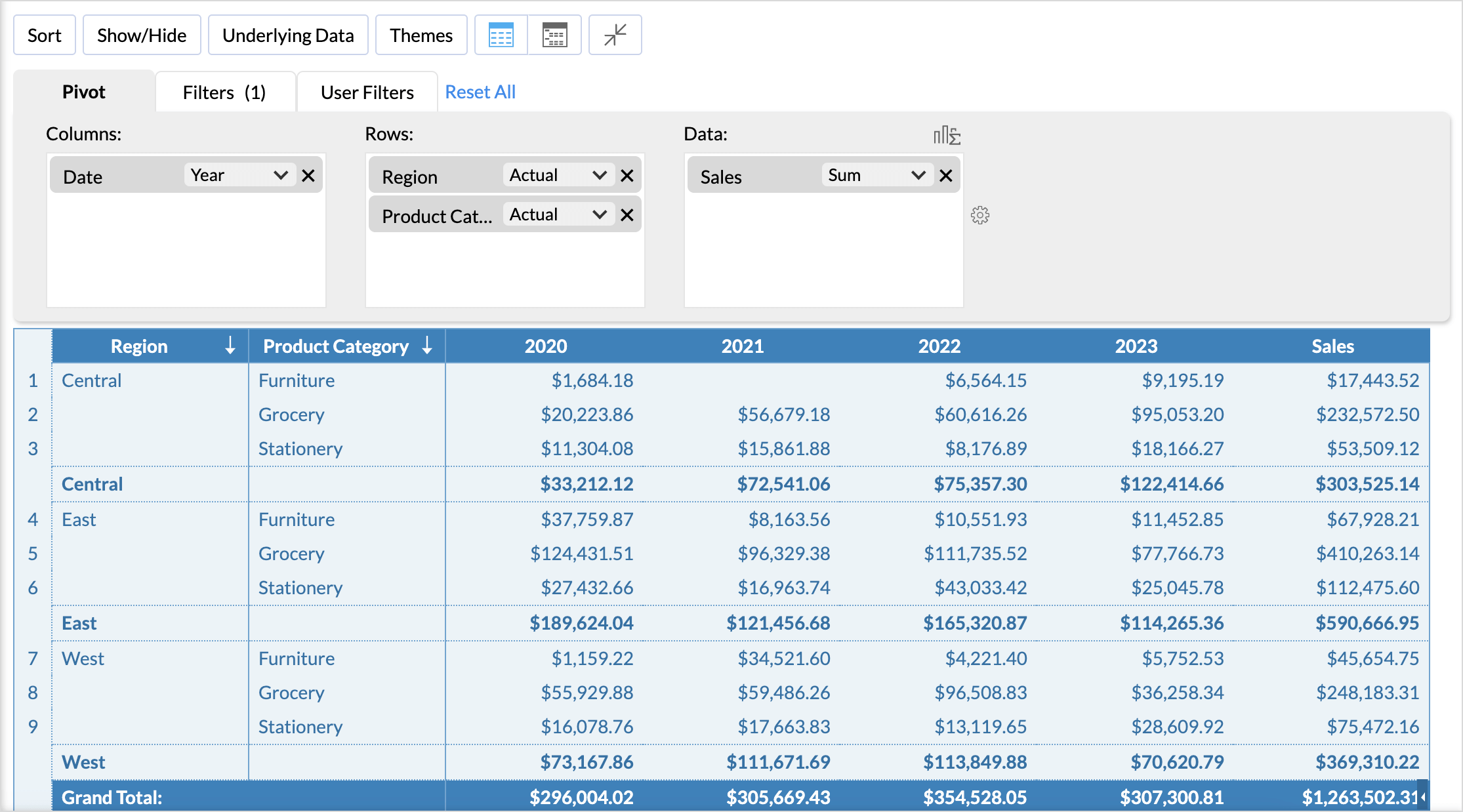Open the Themes dialog
This screenshot has height=812, width=1463.
pyautogui.click(x=421, y=35)
